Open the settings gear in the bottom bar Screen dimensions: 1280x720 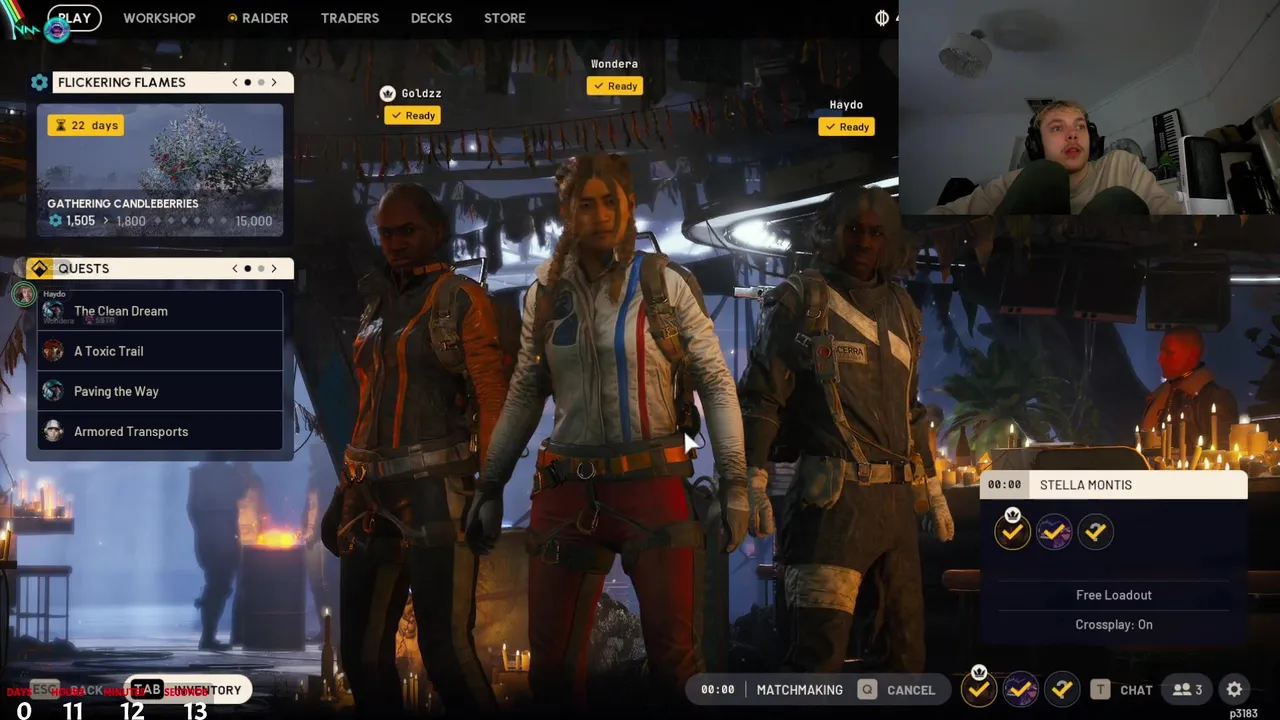point(1235,689)
